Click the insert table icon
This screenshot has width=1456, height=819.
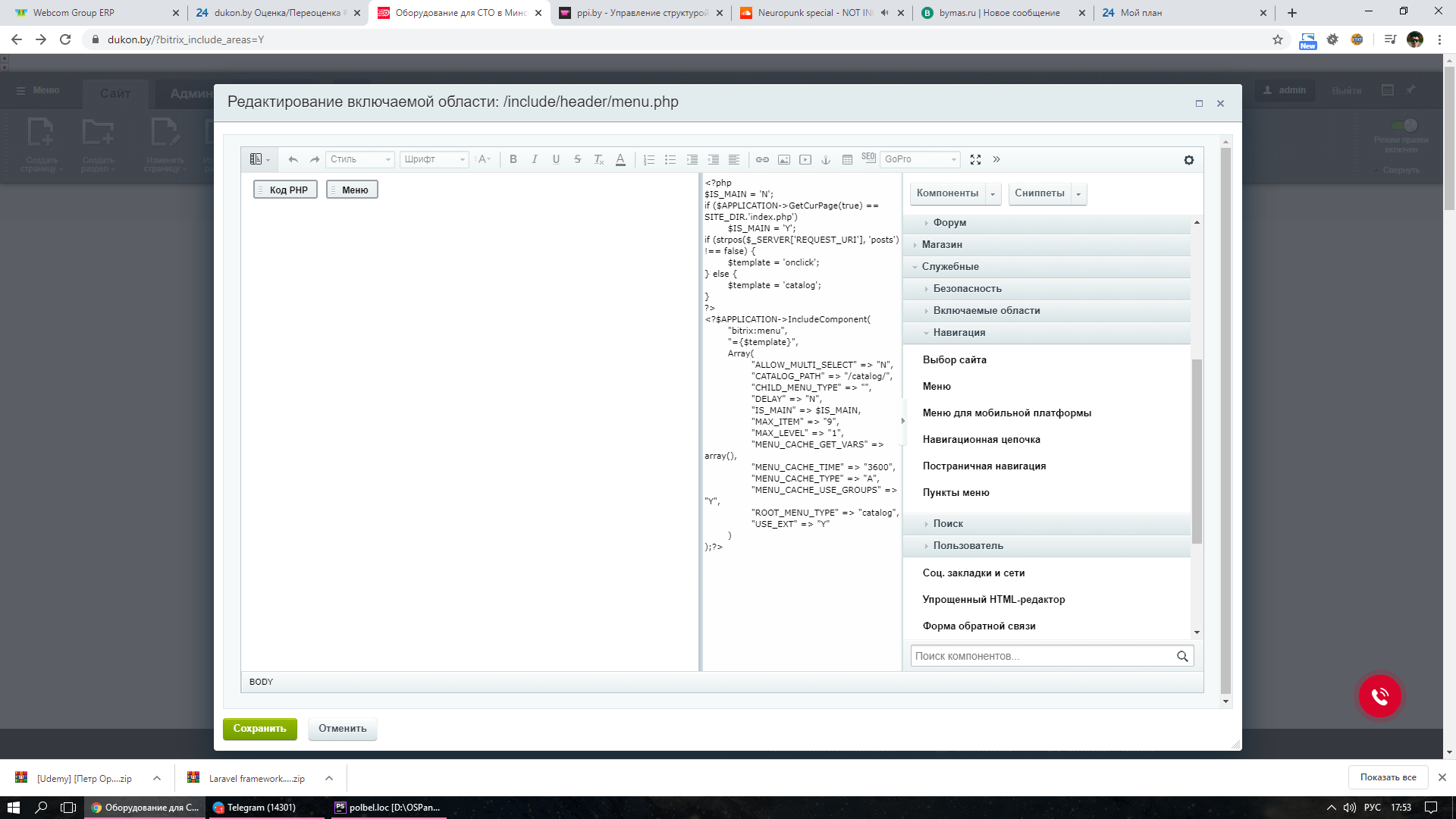pos(847,159)
